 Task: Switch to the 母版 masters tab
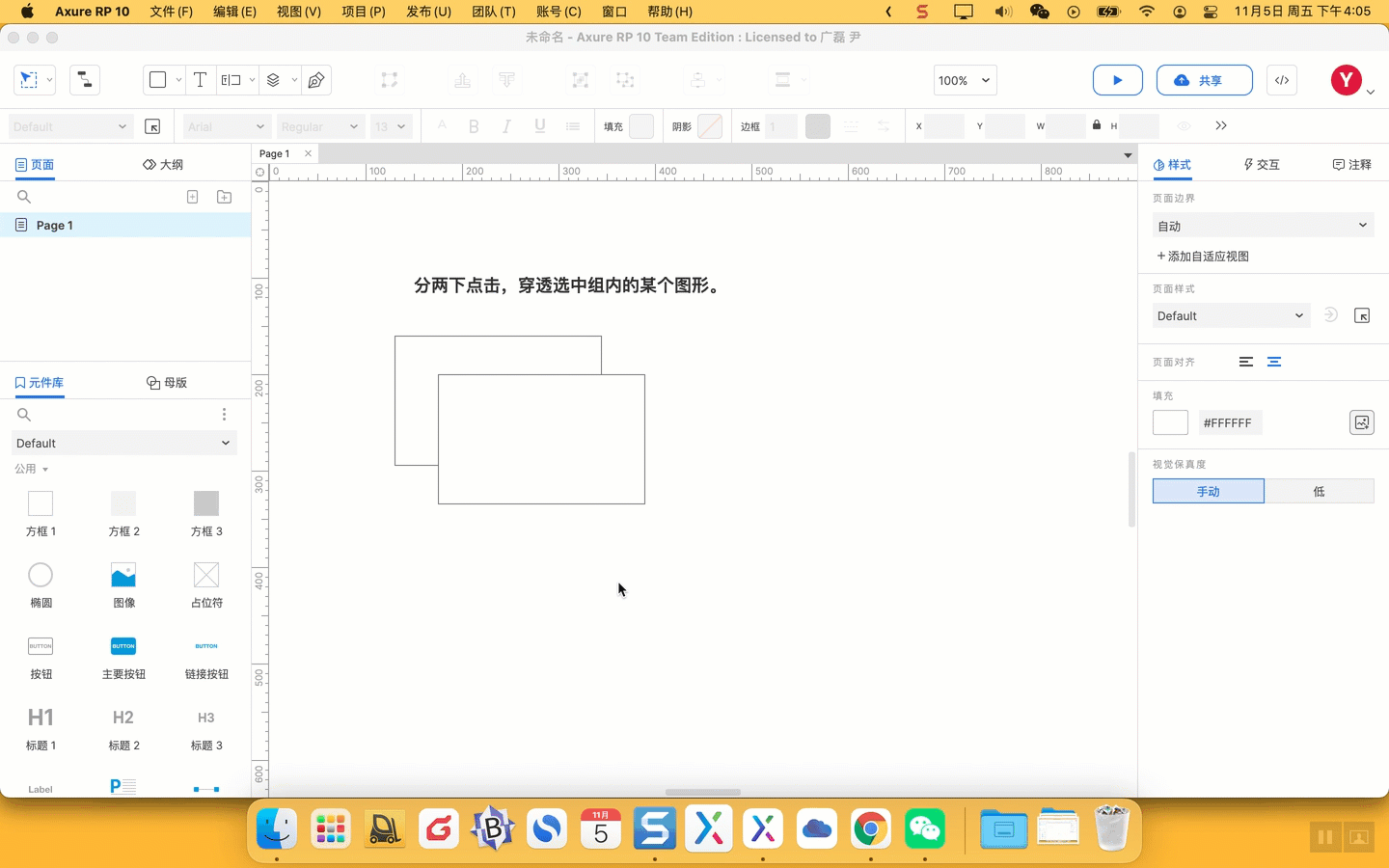pyautogui.click(x=167, y=383)
